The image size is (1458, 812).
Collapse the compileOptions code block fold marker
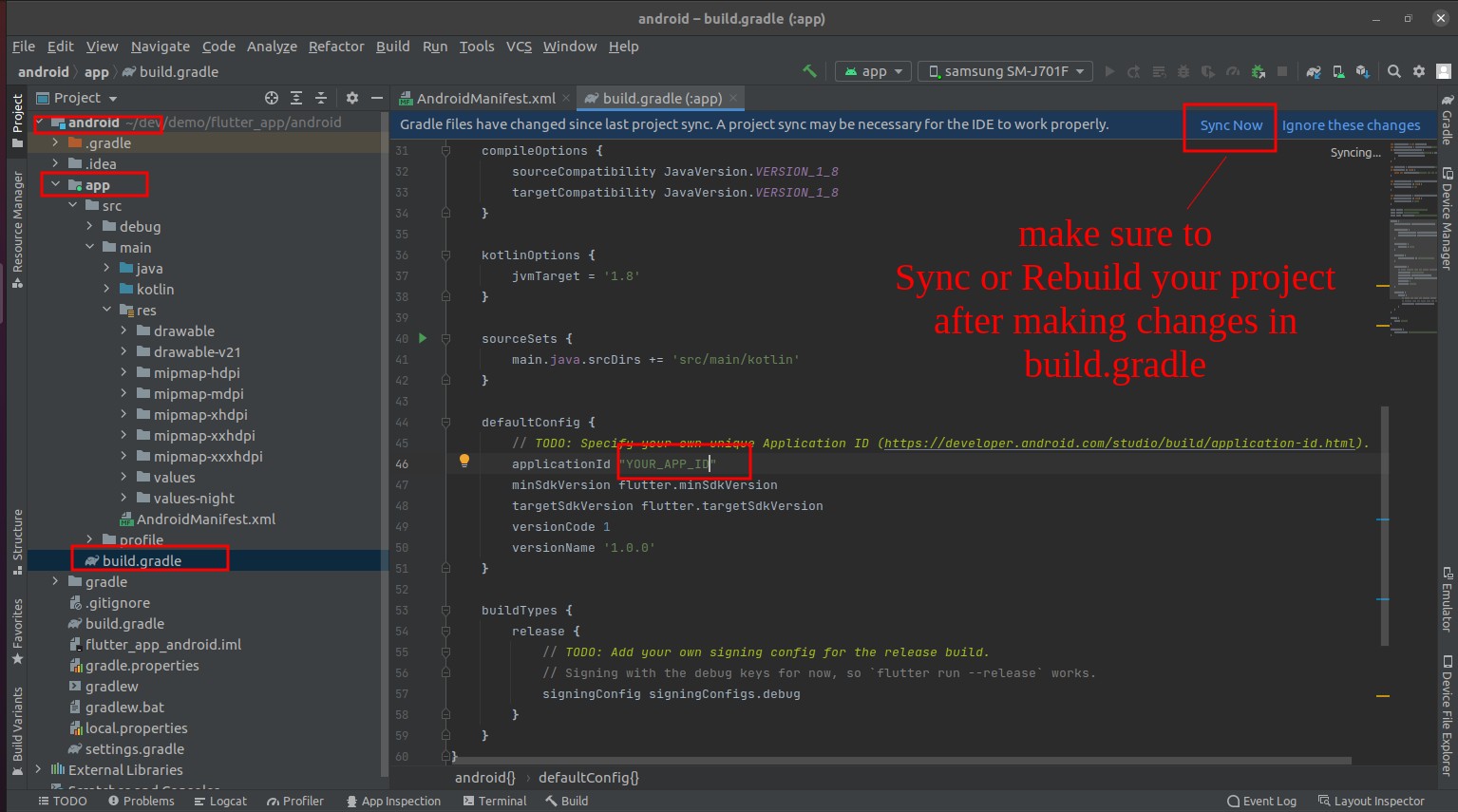tap(445, 150)
